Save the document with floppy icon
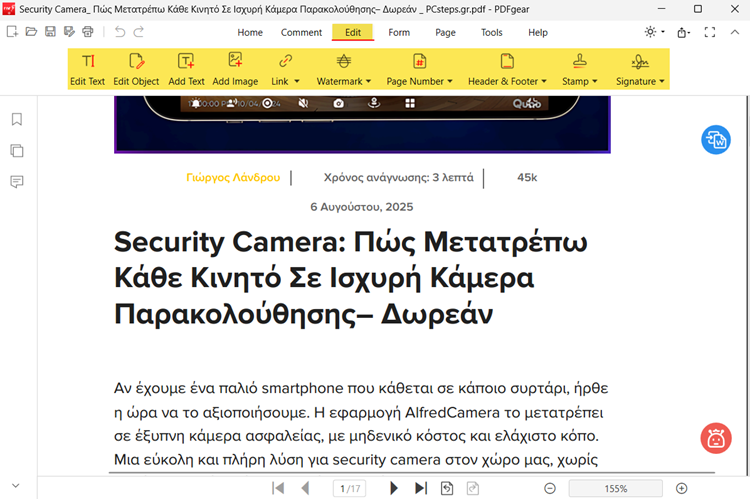The height and width of the screenshot is (499, 750). click(x=50, y=32)
